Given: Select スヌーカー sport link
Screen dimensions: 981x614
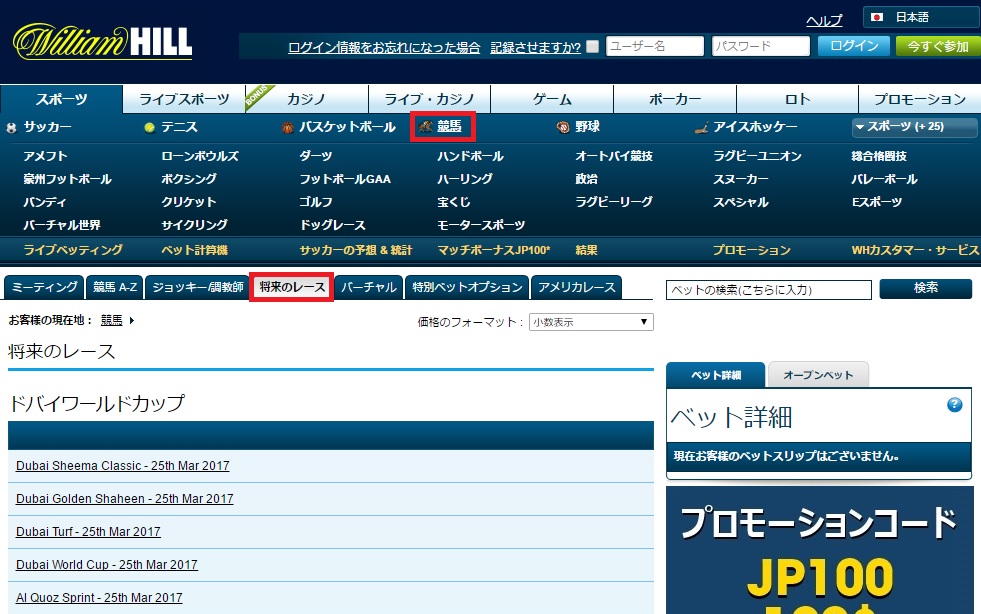Looking at the screenshot, I should (x=741, y=179).
